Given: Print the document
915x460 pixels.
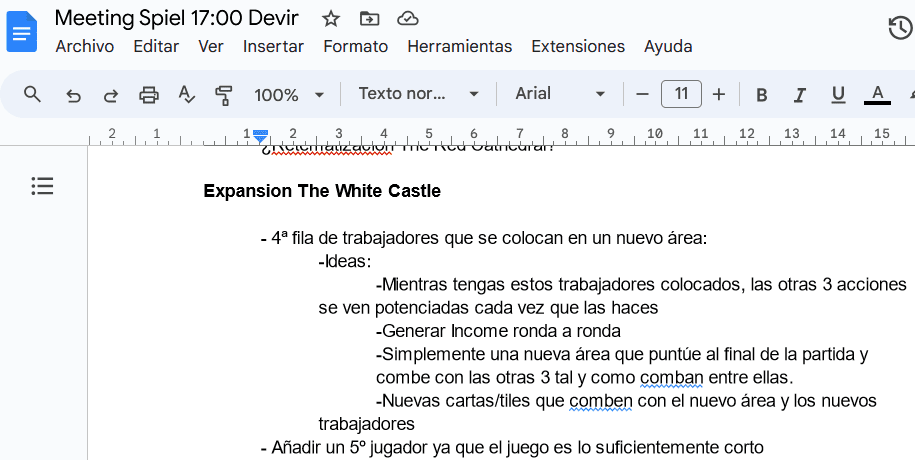Looking at the screenshot, I should click(149, 95).
